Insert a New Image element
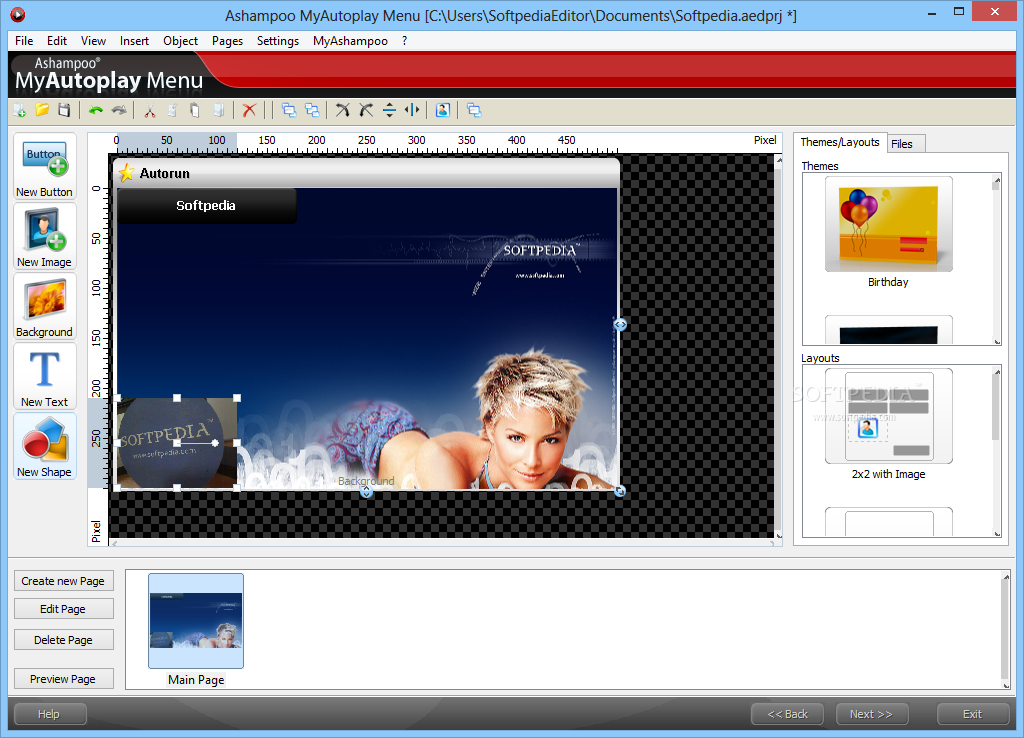 (44, 236)
